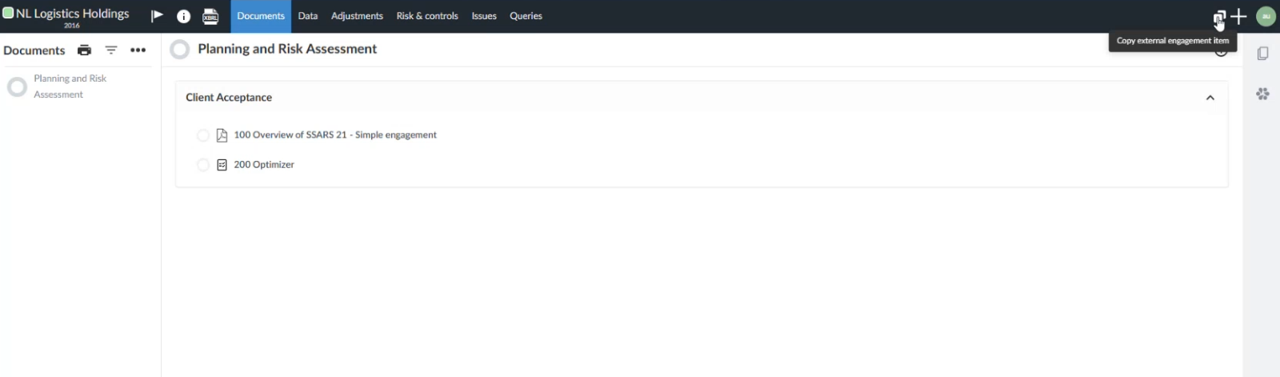
Task: Click the flower-shaped side panel icon
Action: pos(1262,93)
